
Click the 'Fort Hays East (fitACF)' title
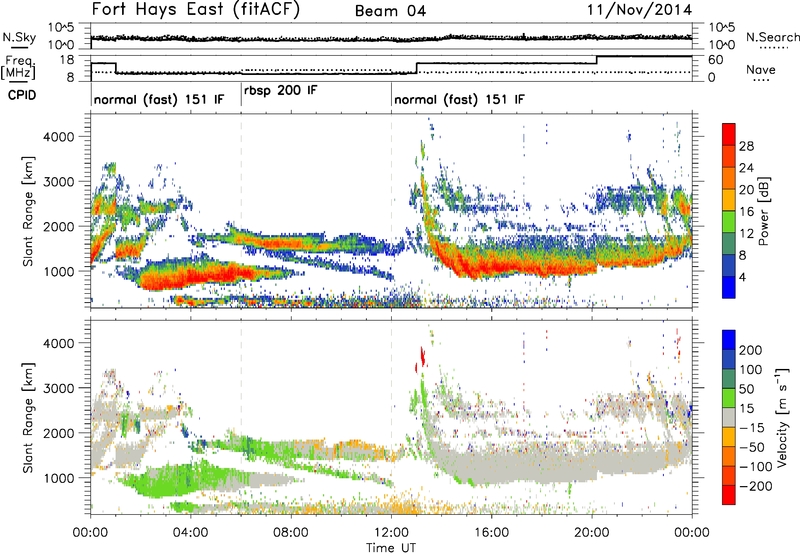[x=196, y=9]
